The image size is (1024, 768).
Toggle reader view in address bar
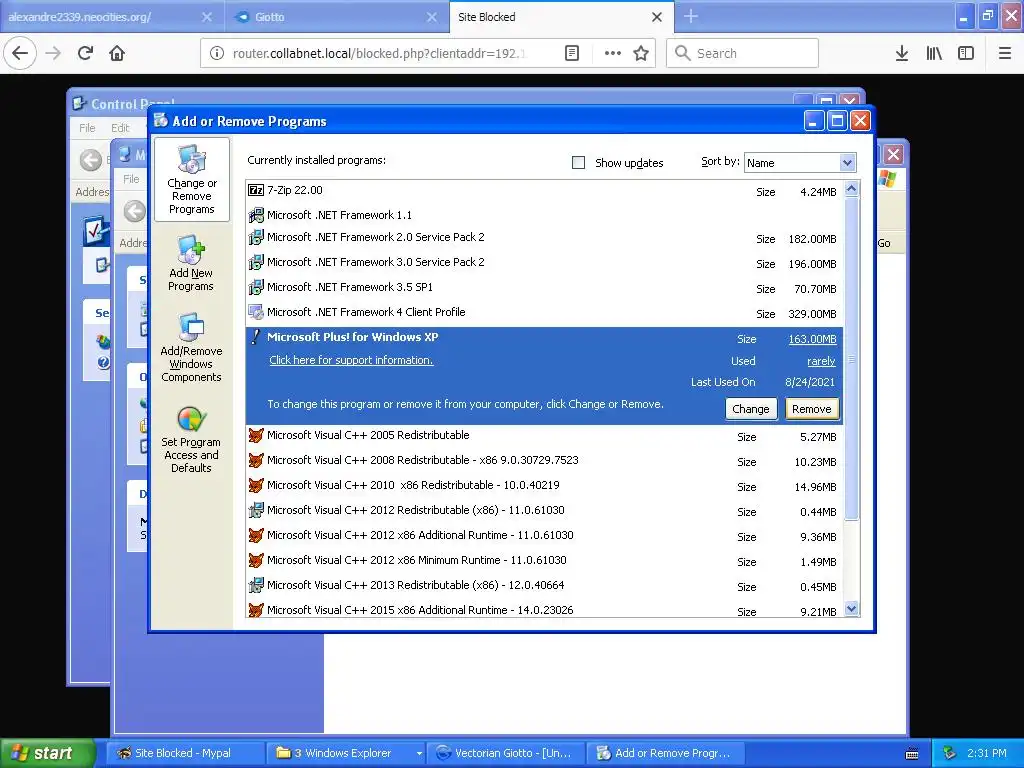(x=572, y=53)
